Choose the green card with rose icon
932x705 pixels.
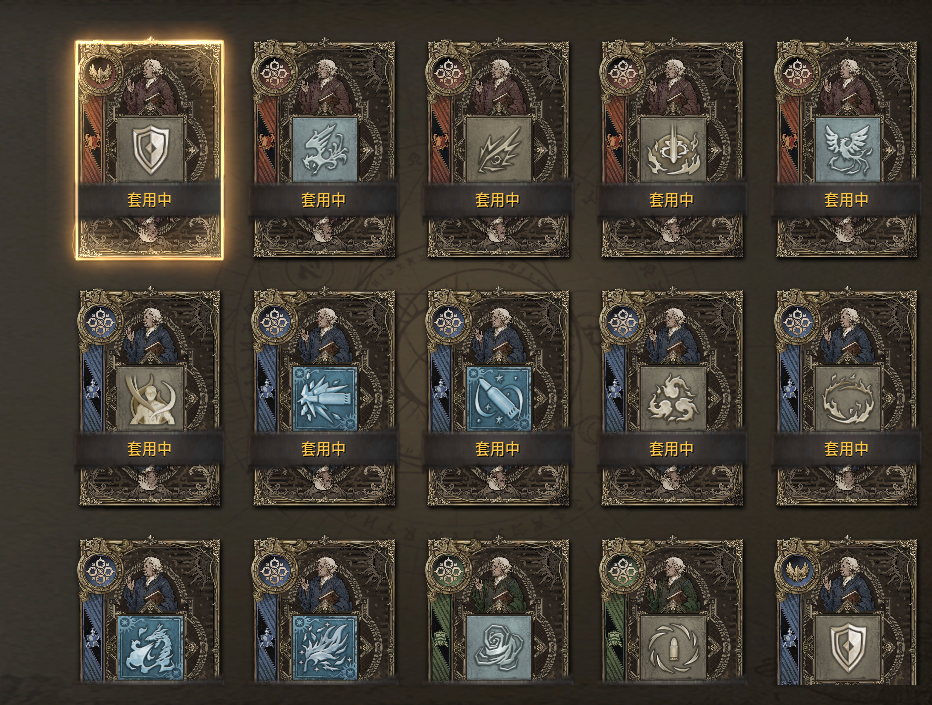coord(498,611)
